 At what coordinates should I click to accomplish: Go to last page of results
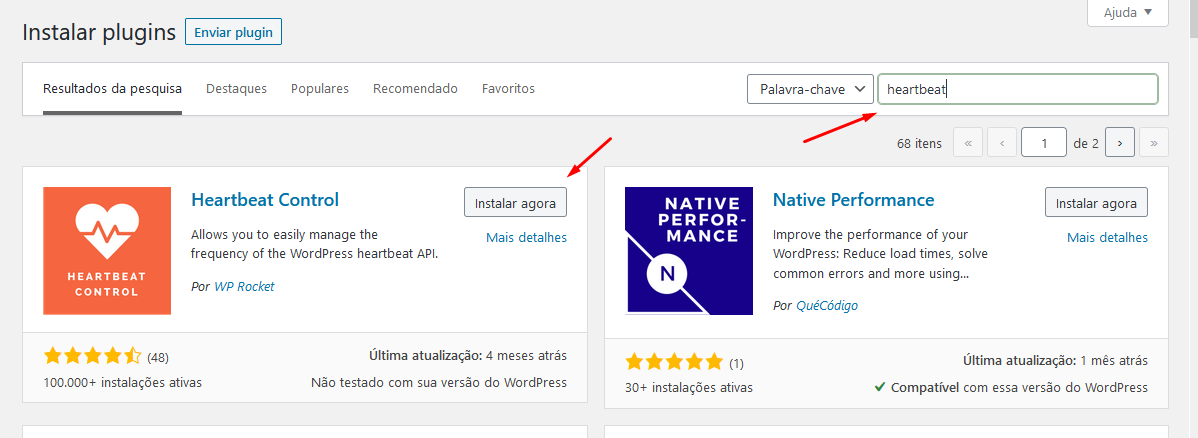1154,143
